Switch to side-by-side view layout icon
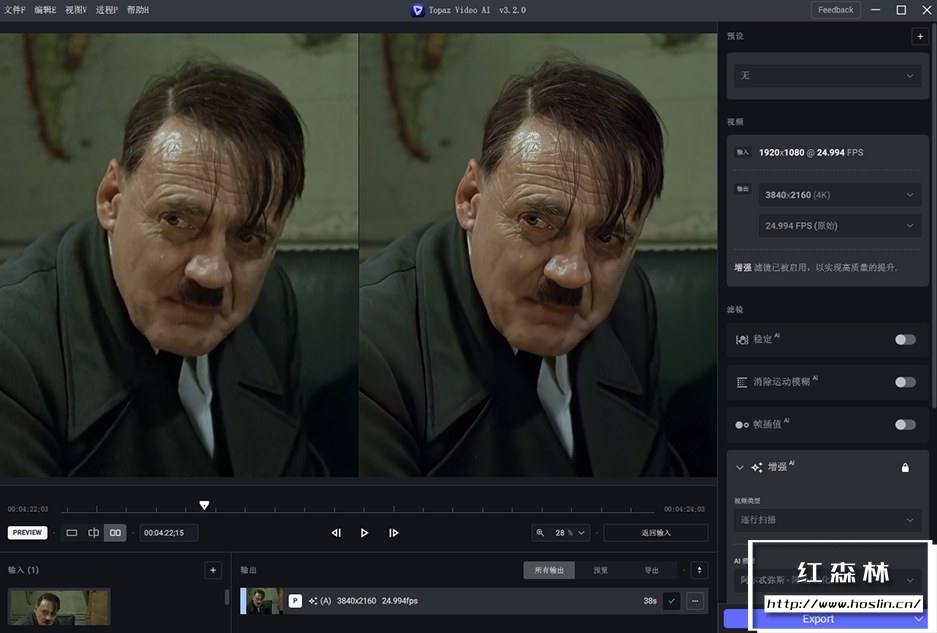 (115, 533)
